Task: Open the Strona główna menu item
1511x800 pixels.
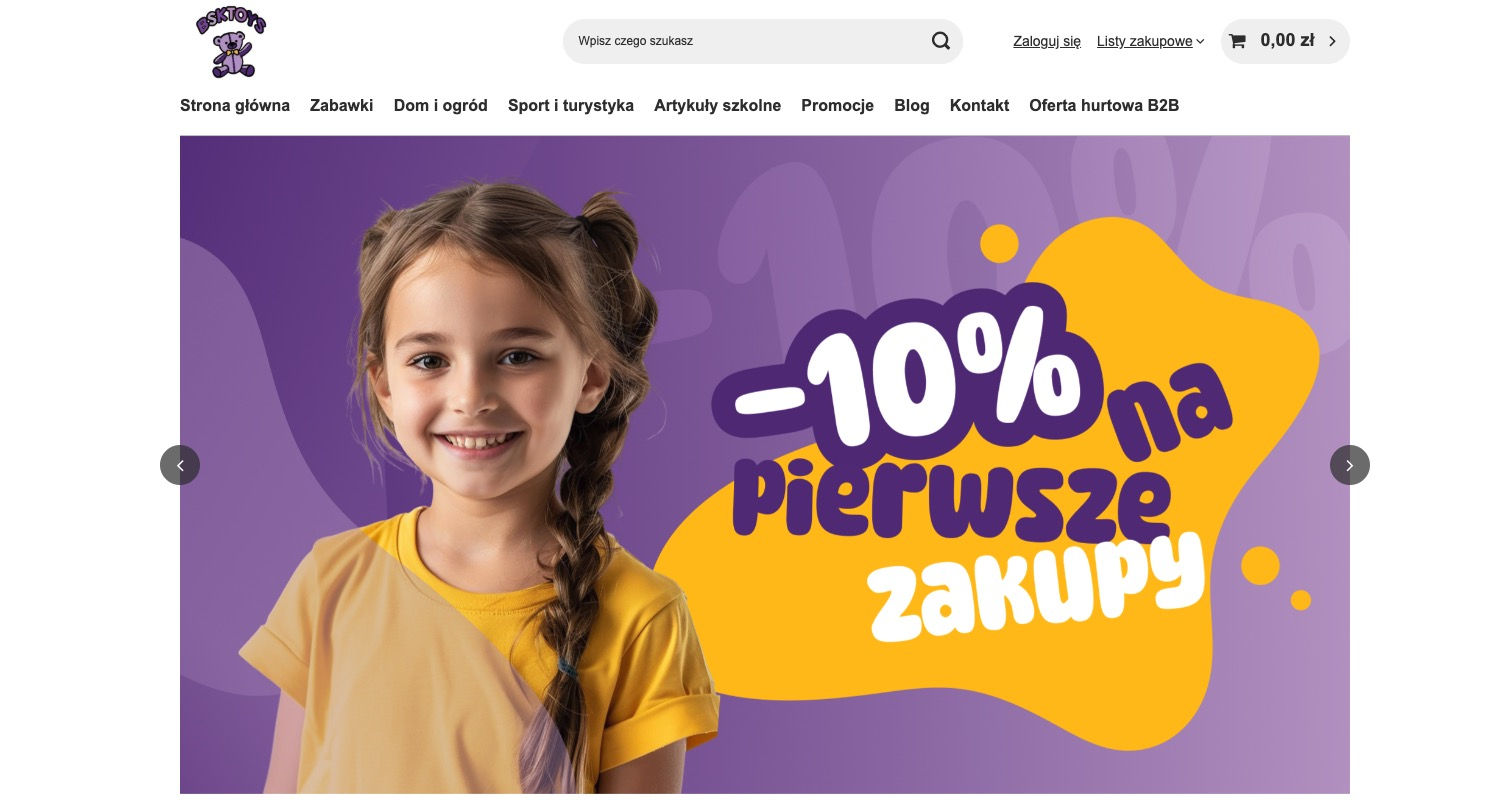Action: click(x=235, y=105)
